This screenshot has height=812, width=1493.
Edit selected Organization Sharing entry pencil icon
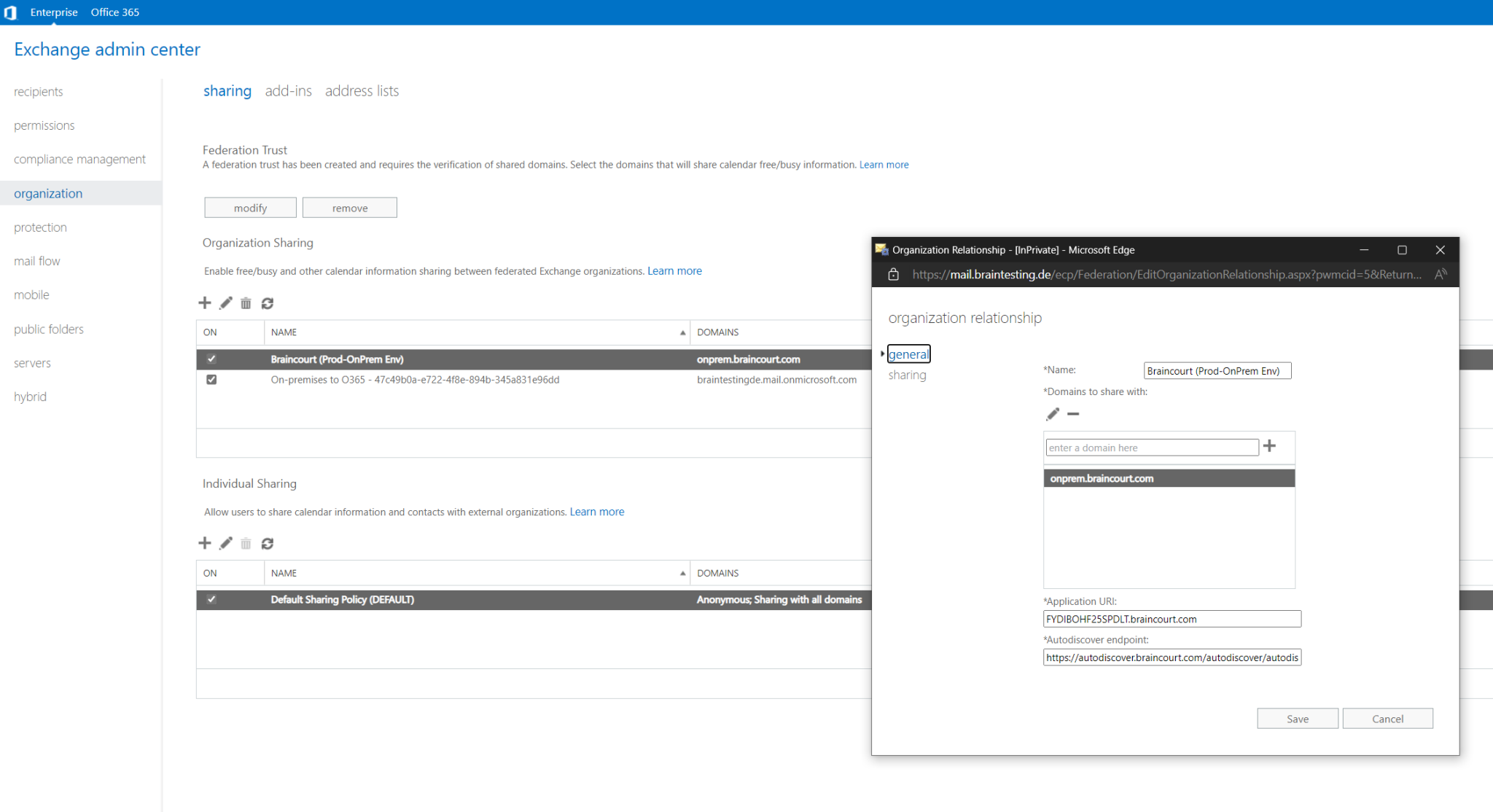point(226,302)
